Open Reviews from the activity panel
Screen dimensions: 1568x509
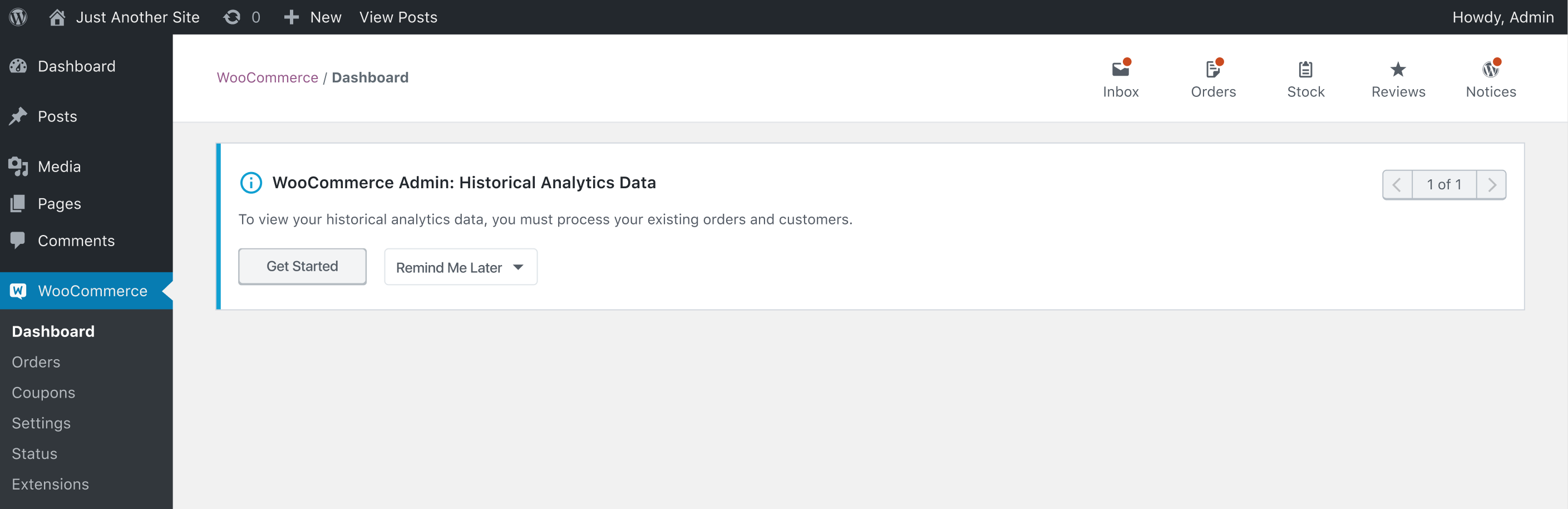1398,78
